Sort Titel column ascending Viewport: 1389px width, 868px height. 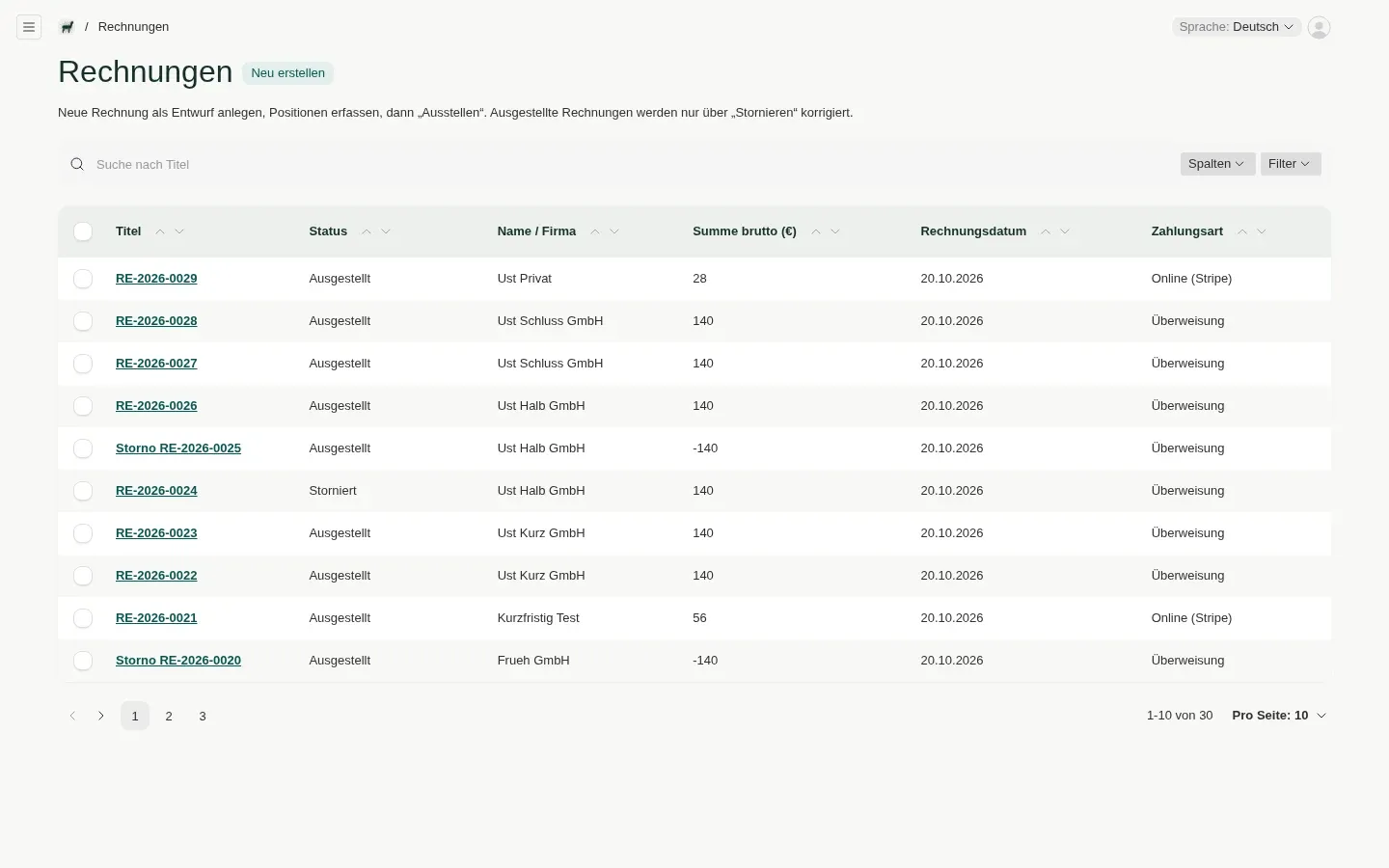click(x=160, y=231)
